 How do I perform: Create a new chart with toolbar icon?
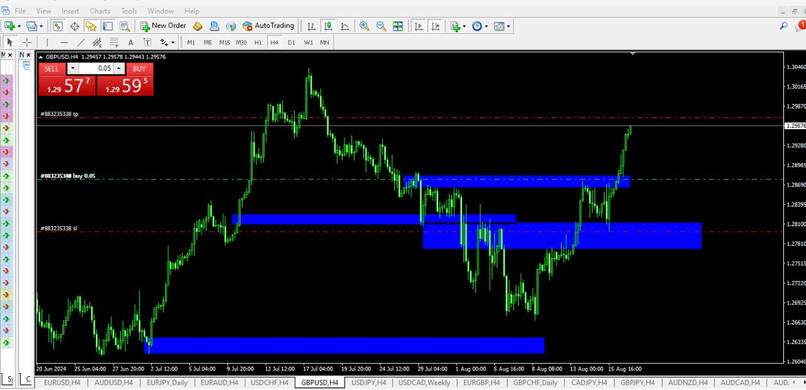pos(9,26)
